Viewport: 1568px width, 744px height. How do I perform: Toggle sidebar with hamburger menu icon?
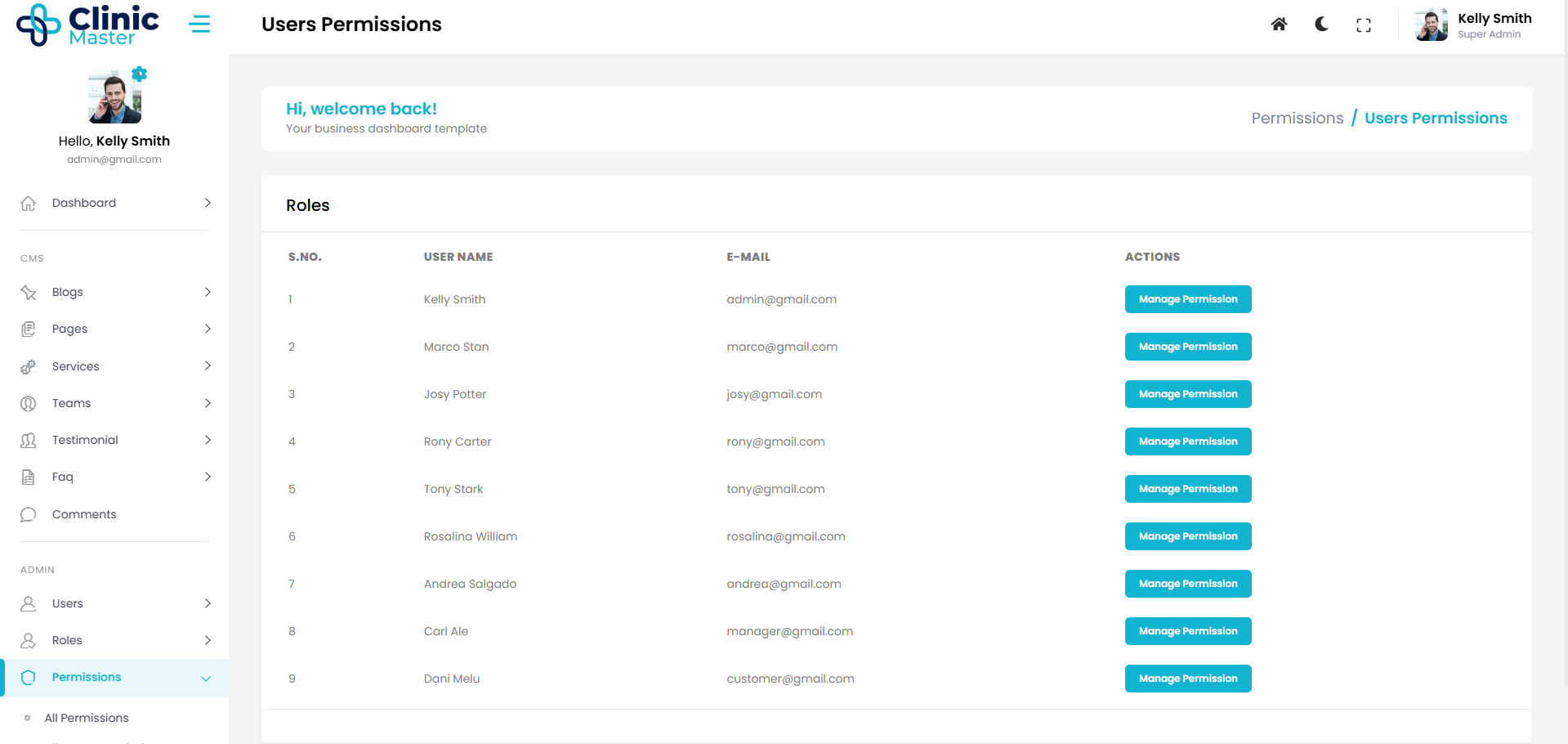click(x=199, y=25)
